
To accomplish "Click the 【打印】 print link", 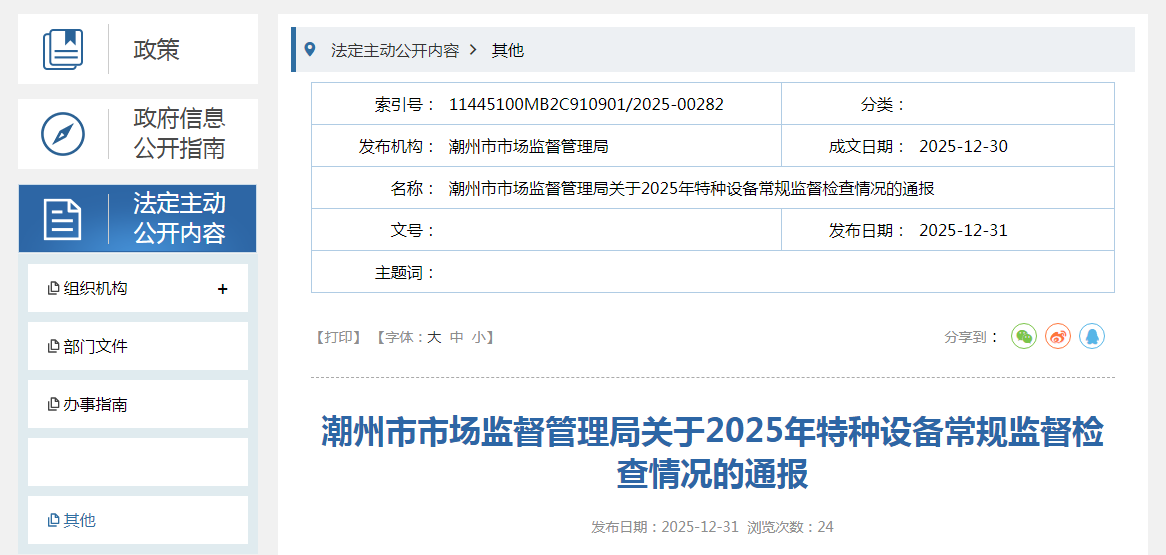I will tap(338, 337).
